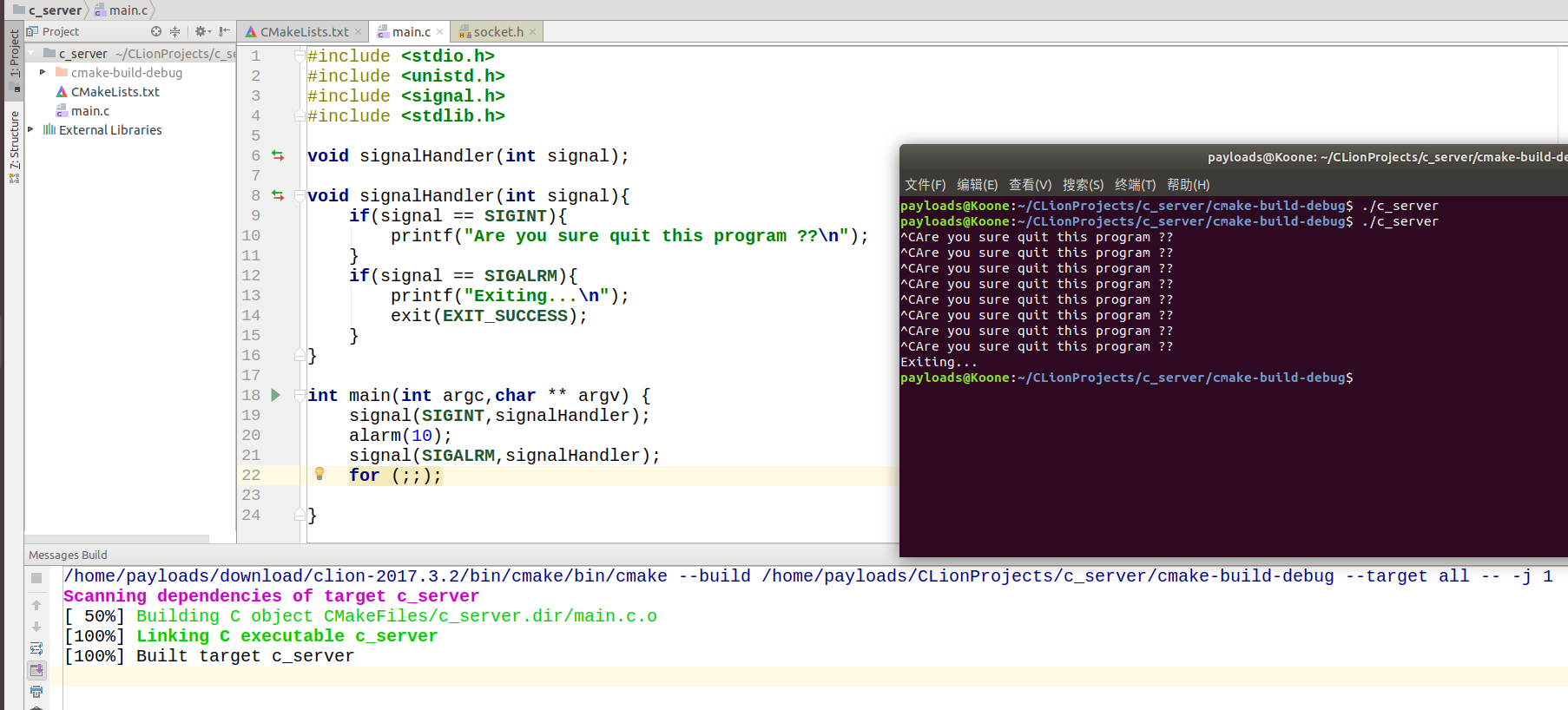Click the Project panel horizontal scrollbar
The width and height of the screenshot is (1568, 710).
[x=117, y=539]
